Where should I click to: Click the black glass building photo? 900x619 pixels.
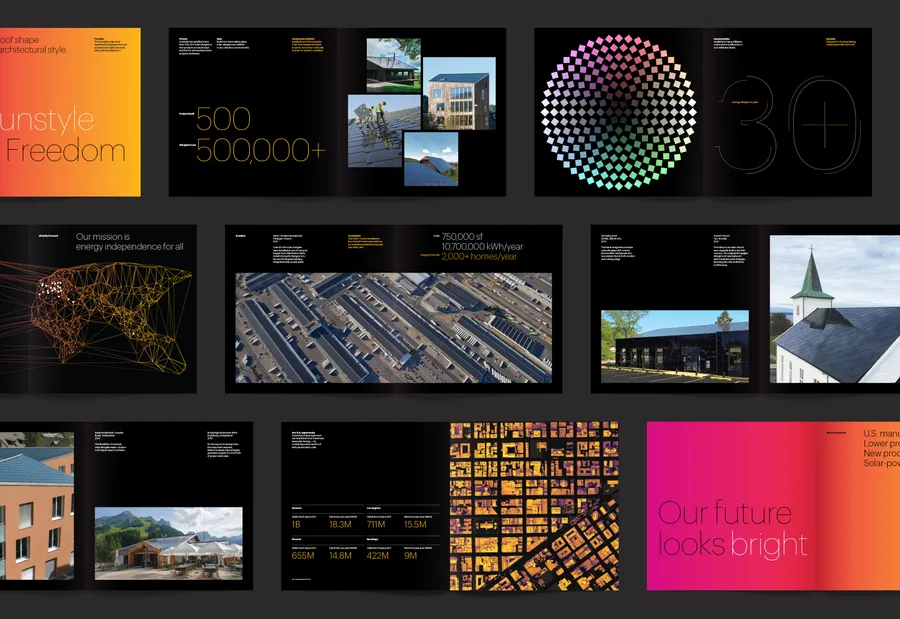coord(674,347)
